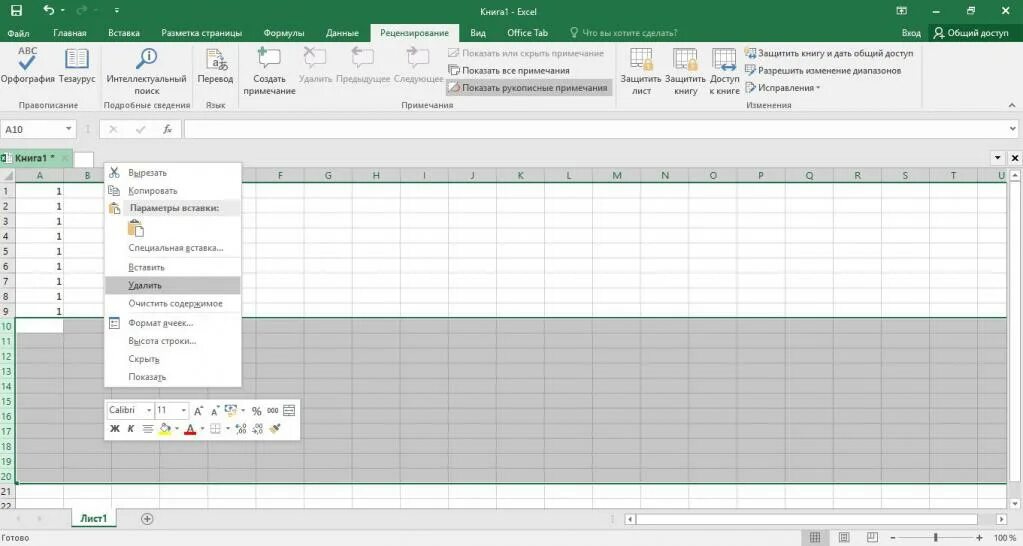Toggle Показать рукописные примечания
Image resolution: width=1023 pixels, height=546 pixels.
pos(528,87)
